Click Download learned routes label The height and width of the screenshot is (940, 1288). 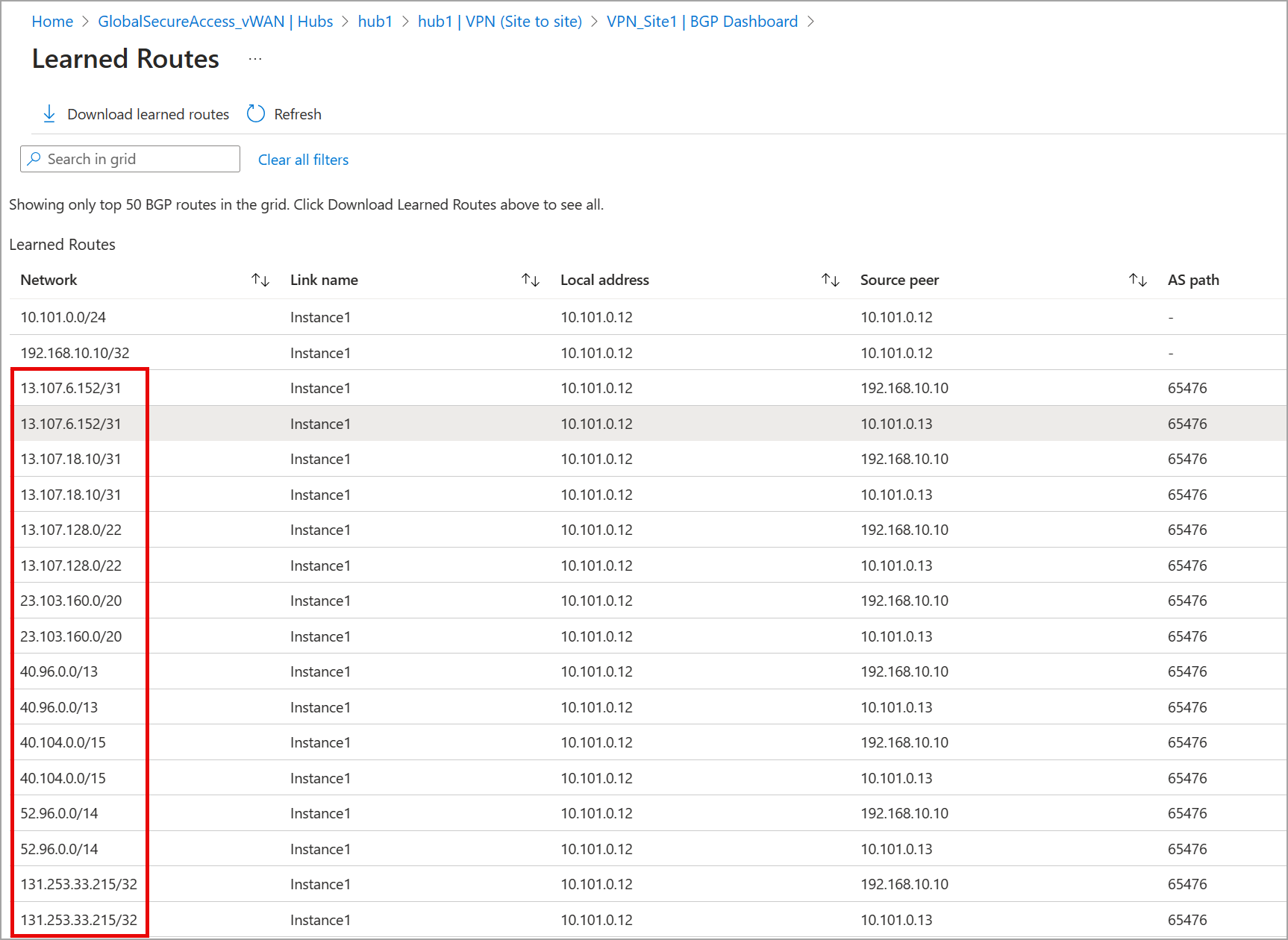pyautogui.click(x=149, y=114)
